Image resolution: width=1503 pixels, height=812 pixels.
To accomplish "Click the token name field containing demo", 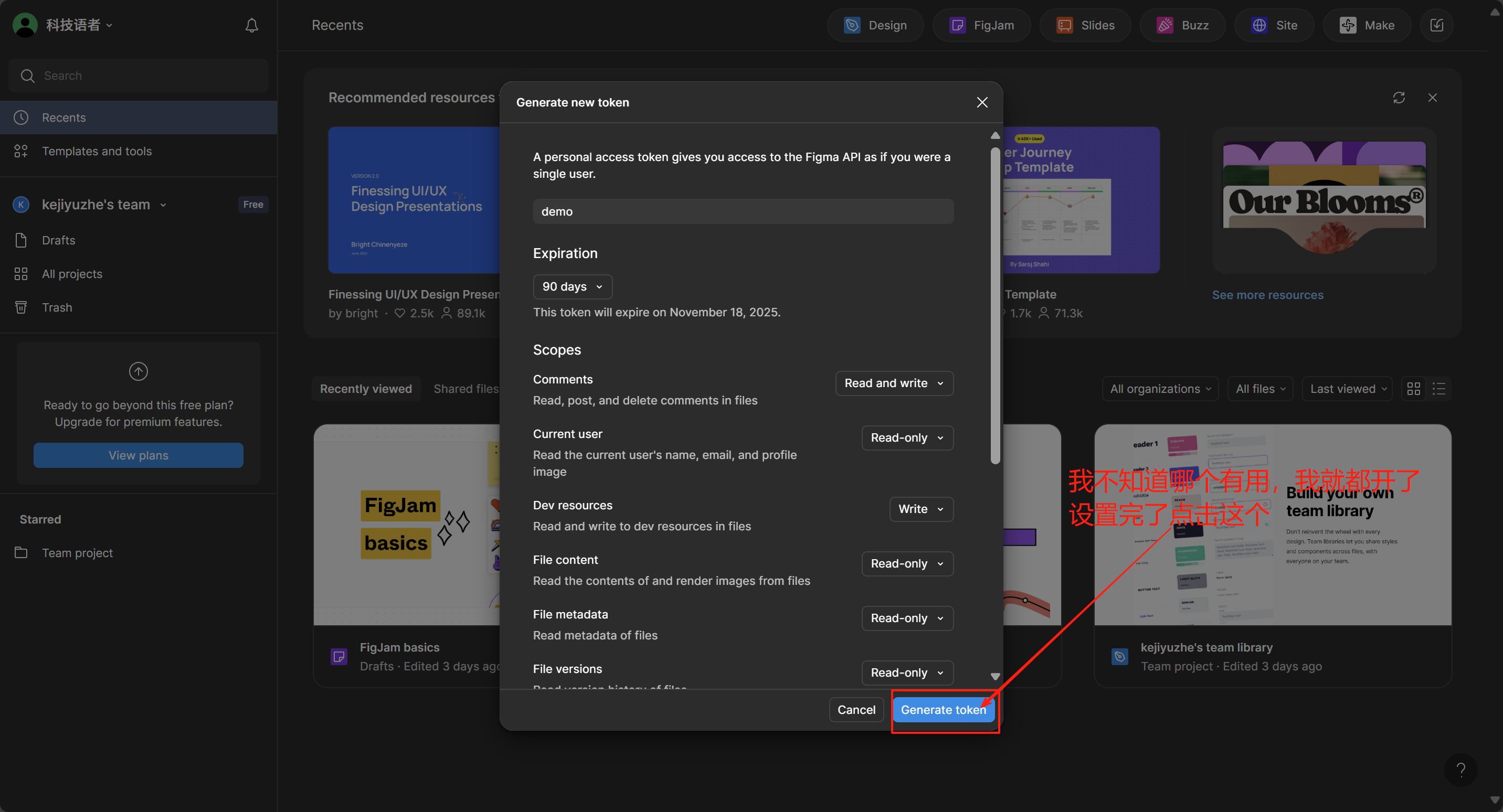I will tap(743, 211).
